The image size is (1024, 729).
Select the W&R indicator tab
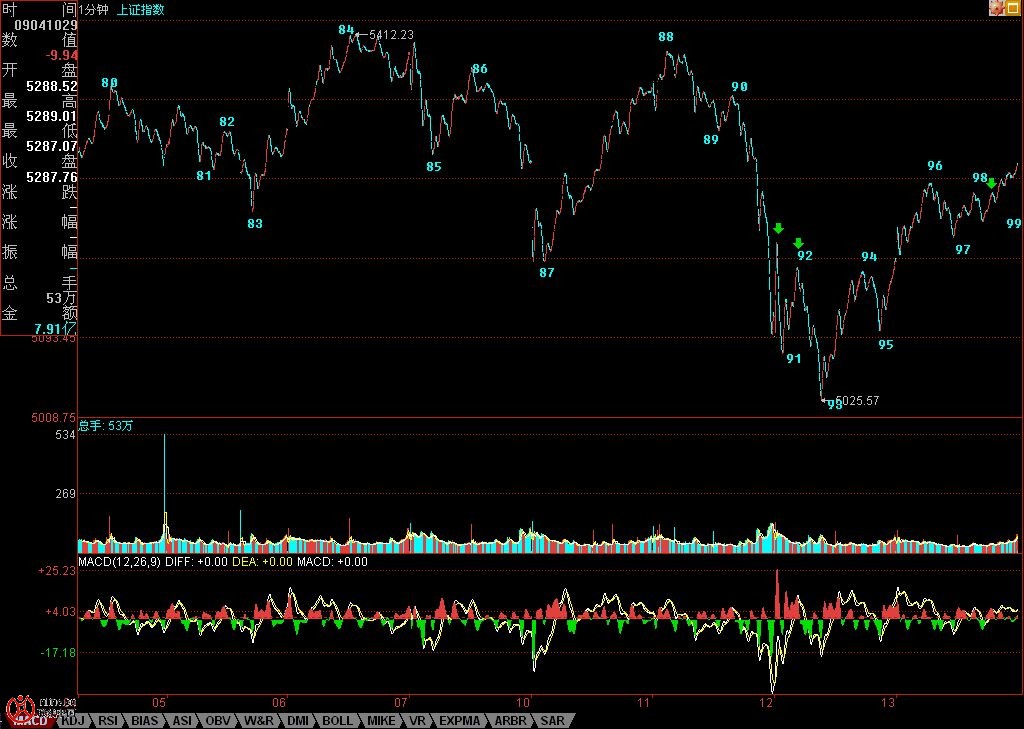click(x=258, y=720)
